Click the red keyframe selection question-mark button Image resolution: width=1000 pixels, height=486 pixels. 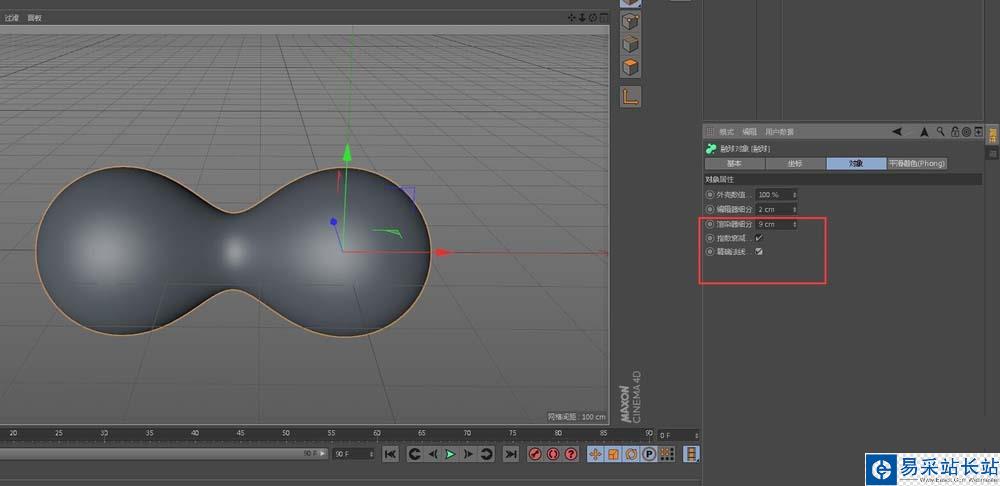[571, 454]
